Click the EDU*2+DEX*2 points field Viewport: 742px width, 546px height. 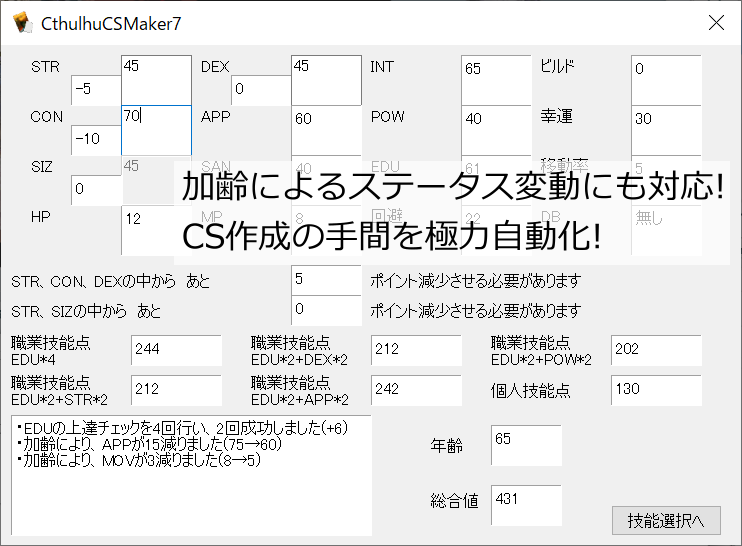(x=416, y=351)
